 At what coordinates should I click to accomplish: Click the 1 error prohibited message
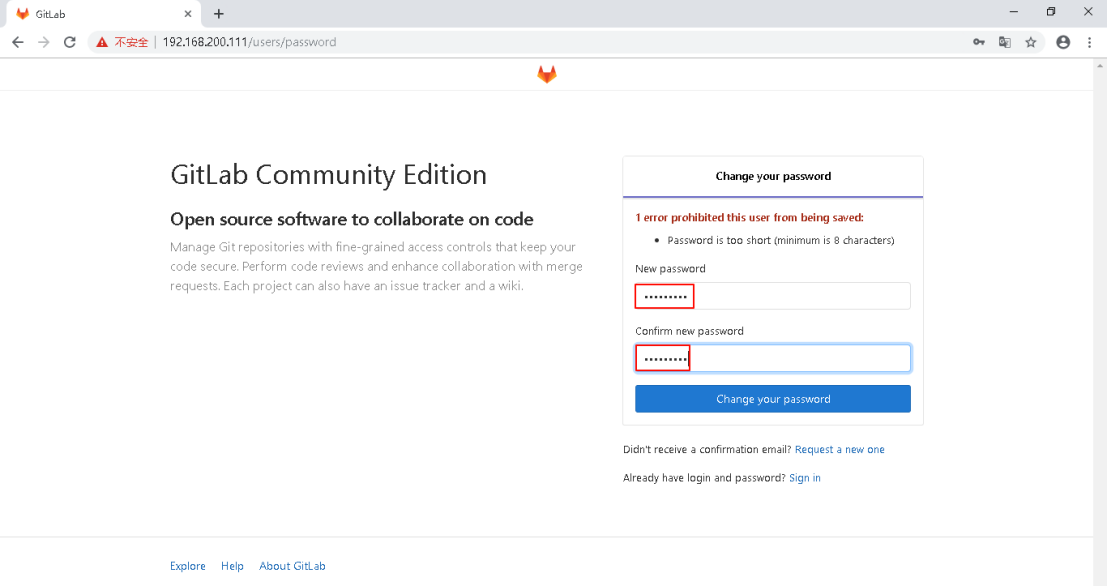(x=749, y=218)
